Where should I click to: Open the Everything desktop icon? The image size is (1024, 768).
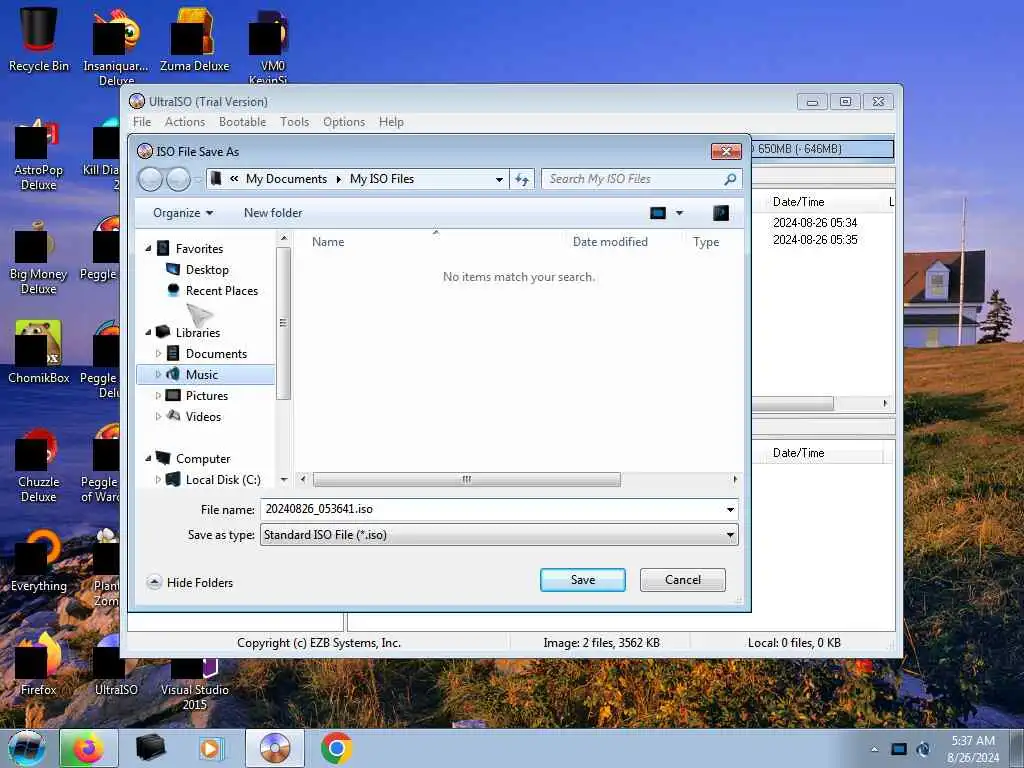[38, 560]
